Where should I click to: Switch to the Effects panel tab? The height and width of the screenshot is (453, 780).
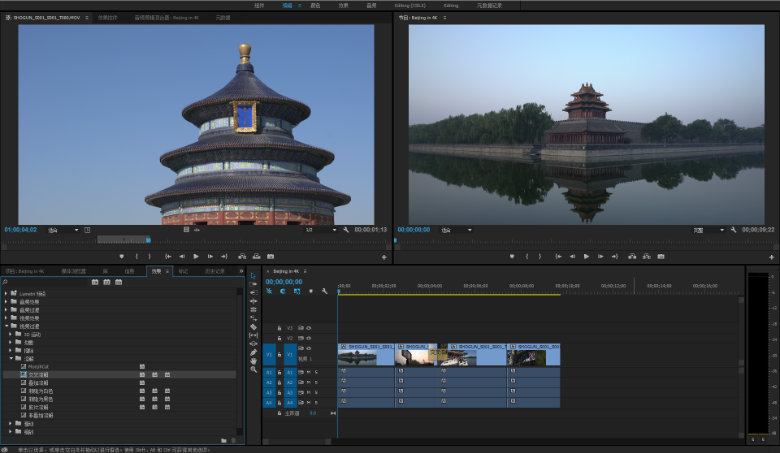pos(157,271)
